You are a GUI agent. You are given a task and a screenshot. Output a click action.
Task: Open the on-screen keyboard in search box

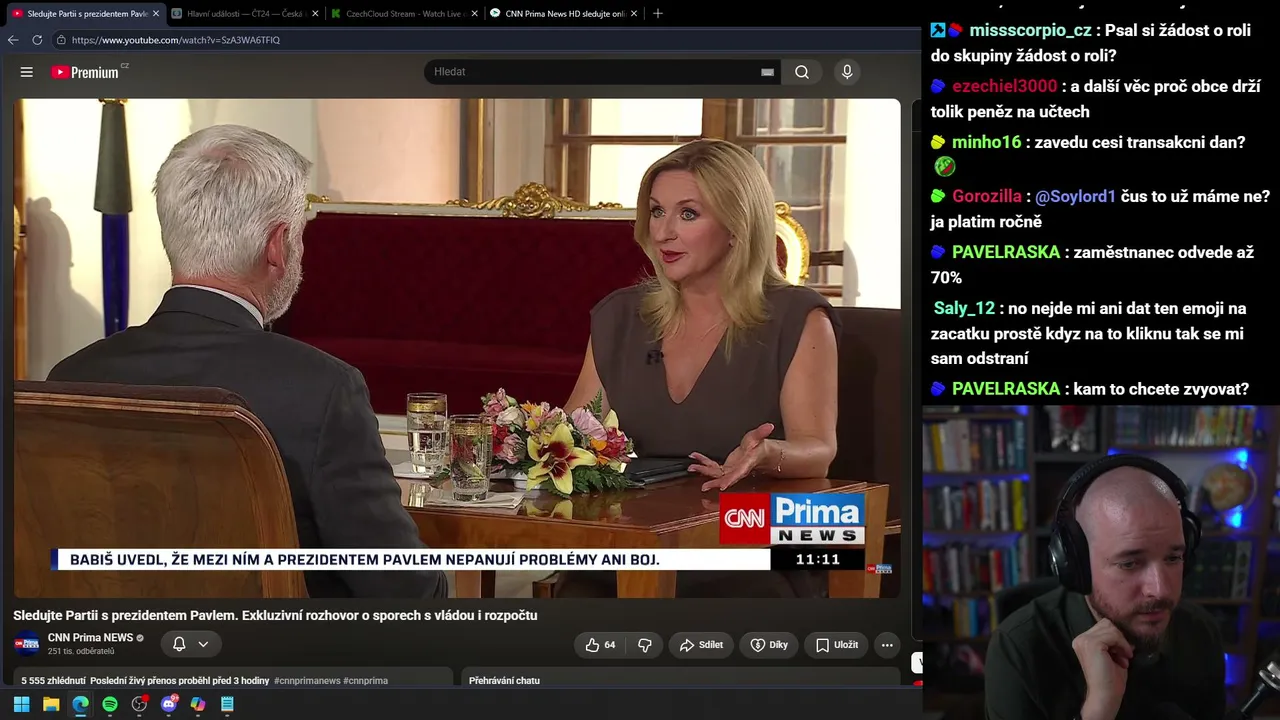click(767, 72)
